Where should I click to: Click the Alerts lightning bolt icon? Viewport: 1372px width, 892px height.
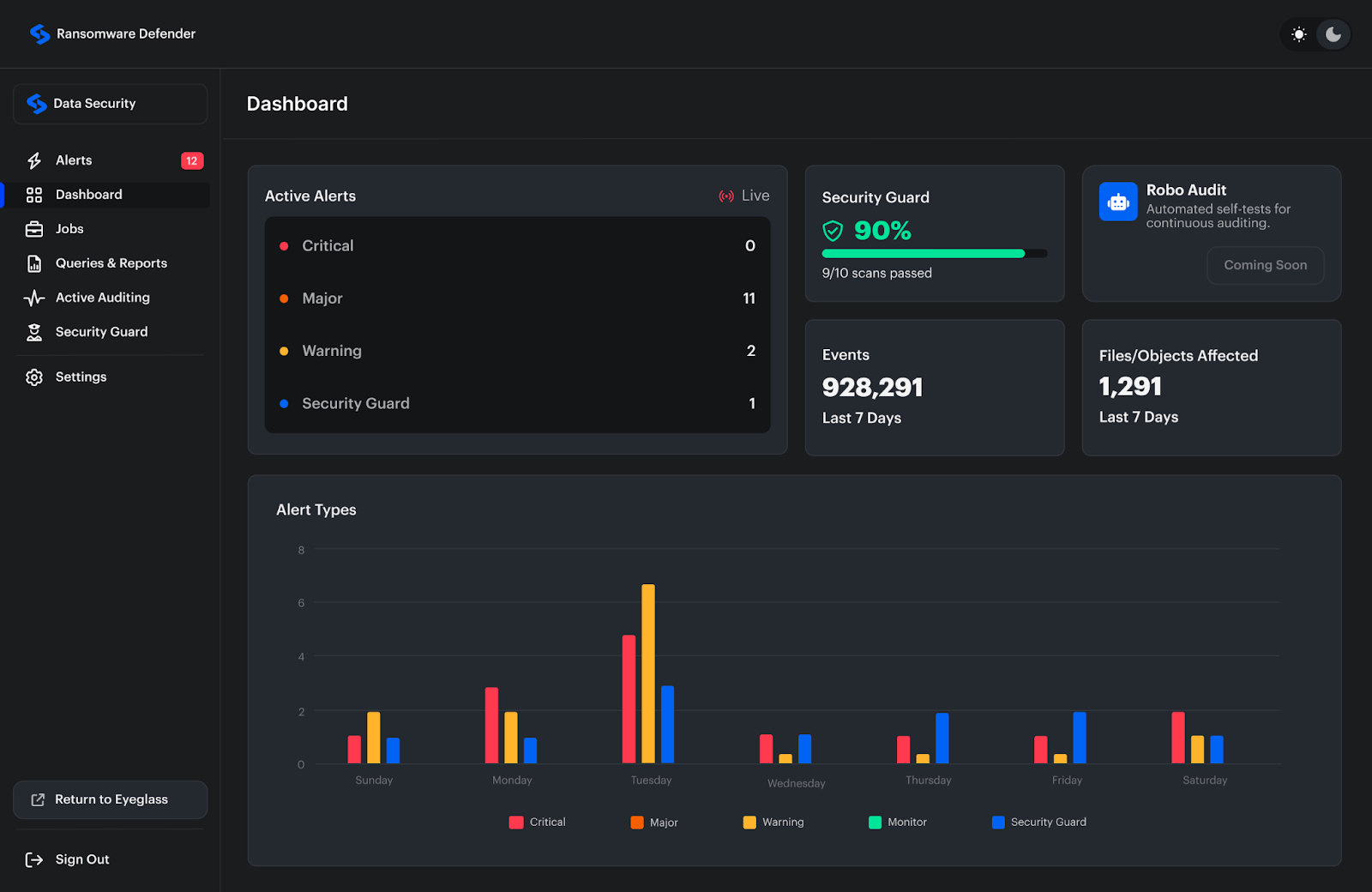(x=34, y=160)
